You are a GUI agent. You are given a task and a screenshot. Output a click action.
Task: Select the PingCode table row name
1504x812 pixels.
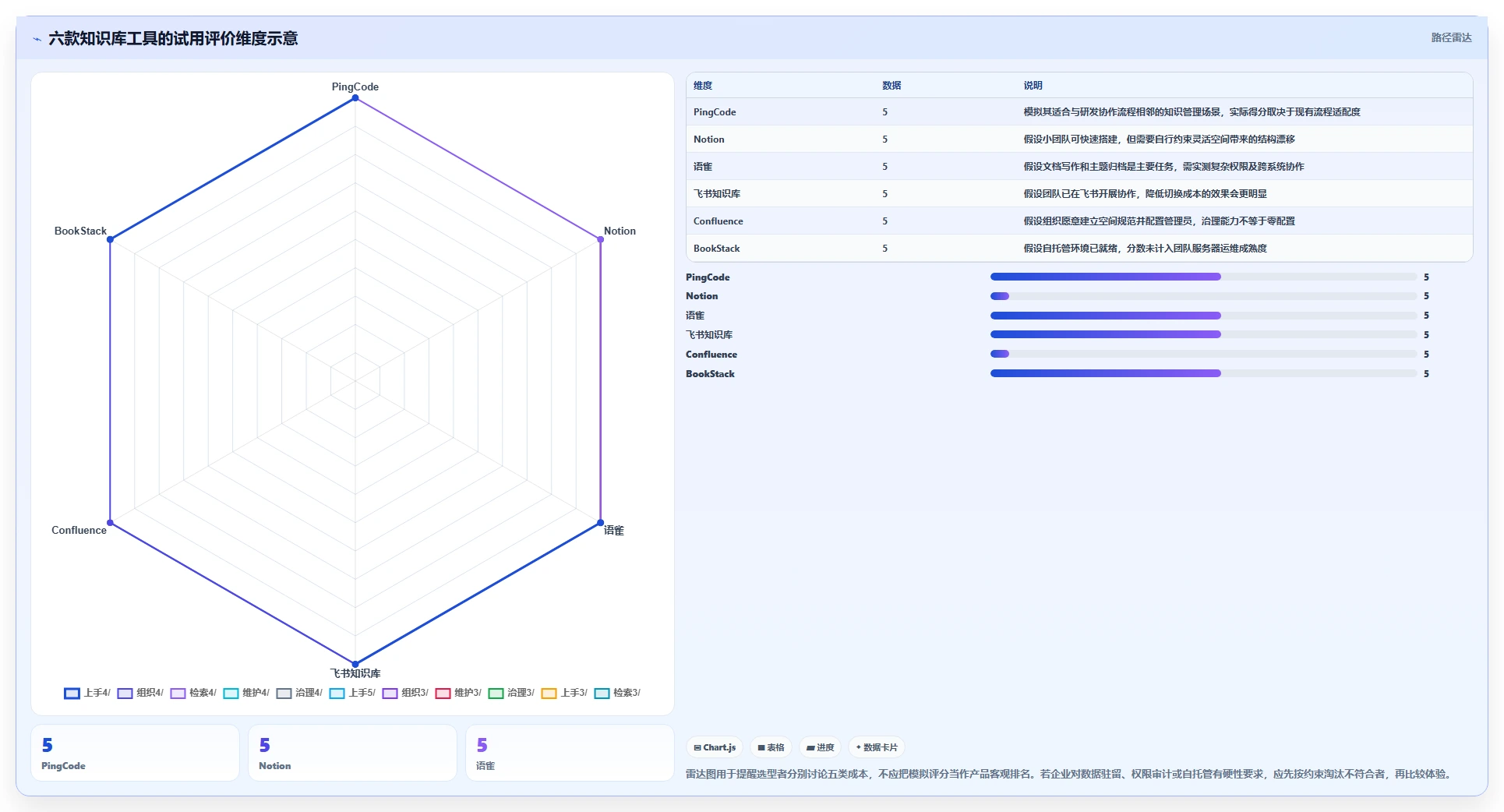tap(715, 112)
